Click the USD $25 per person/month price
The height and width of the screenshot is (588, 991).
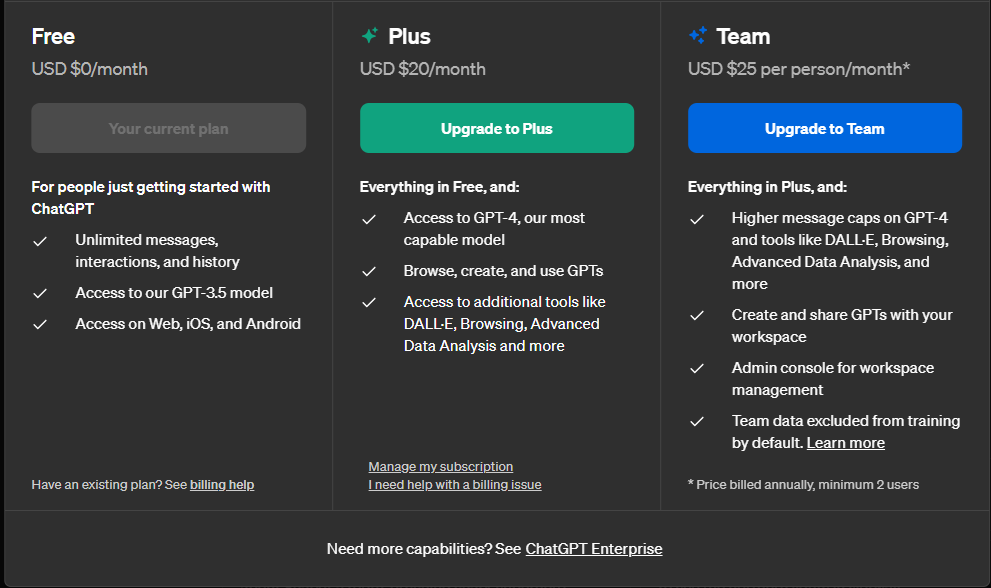[799, 69]
